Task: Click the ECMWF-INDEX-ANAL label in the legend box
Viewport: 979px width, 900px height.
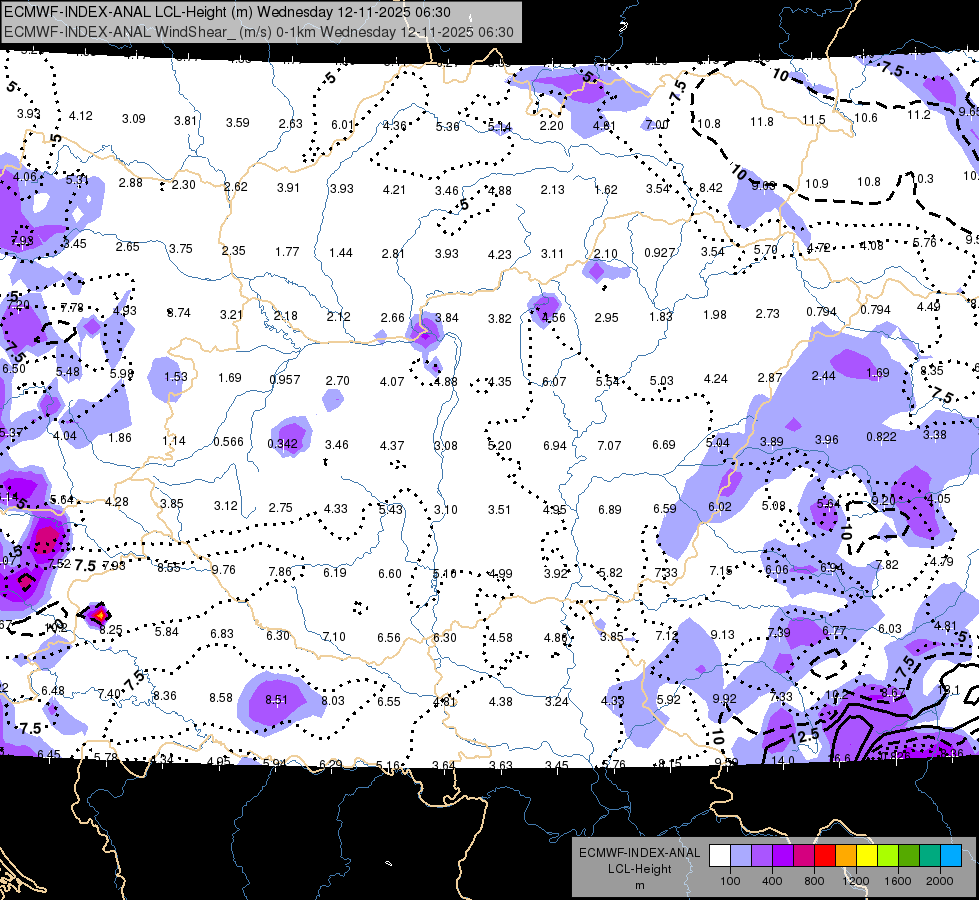Action: [639, 853]
